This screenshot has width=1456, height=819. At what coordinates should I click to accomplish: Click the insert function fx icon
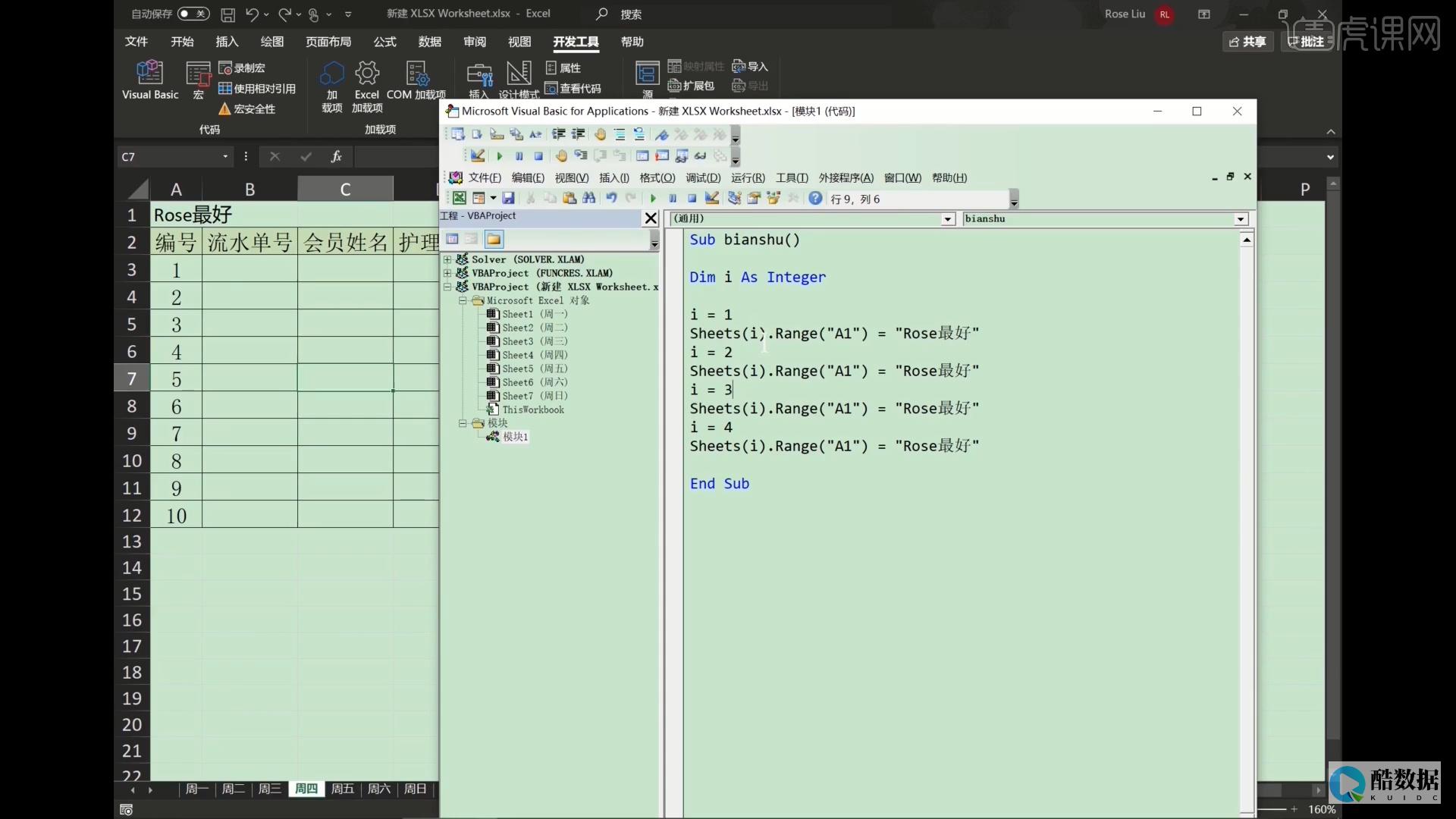click(x=336, y=157)
